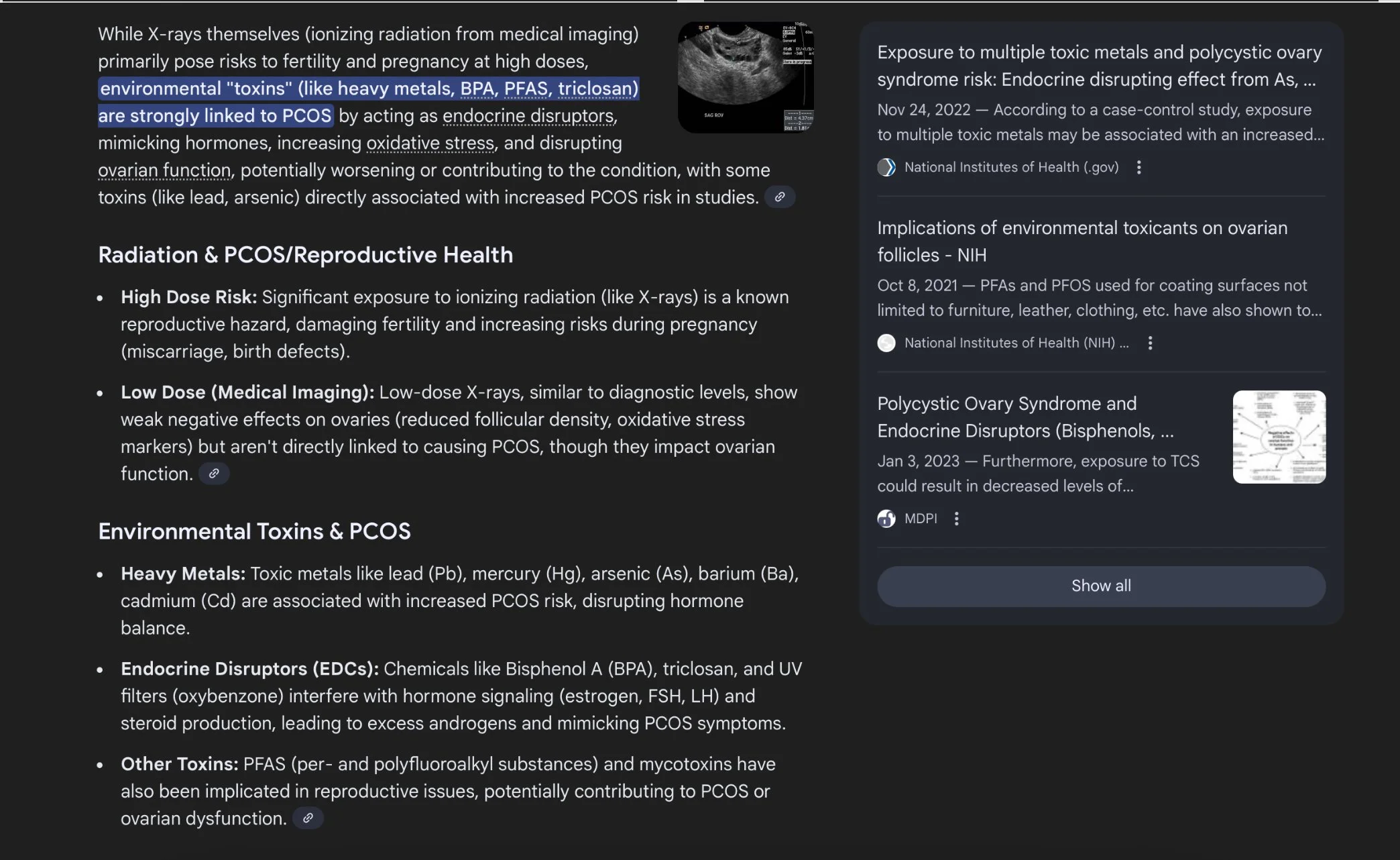The width and height of the screenshot is (1400, 860).
Task: Click the MDPI source favicon
Action: point(886,519)
